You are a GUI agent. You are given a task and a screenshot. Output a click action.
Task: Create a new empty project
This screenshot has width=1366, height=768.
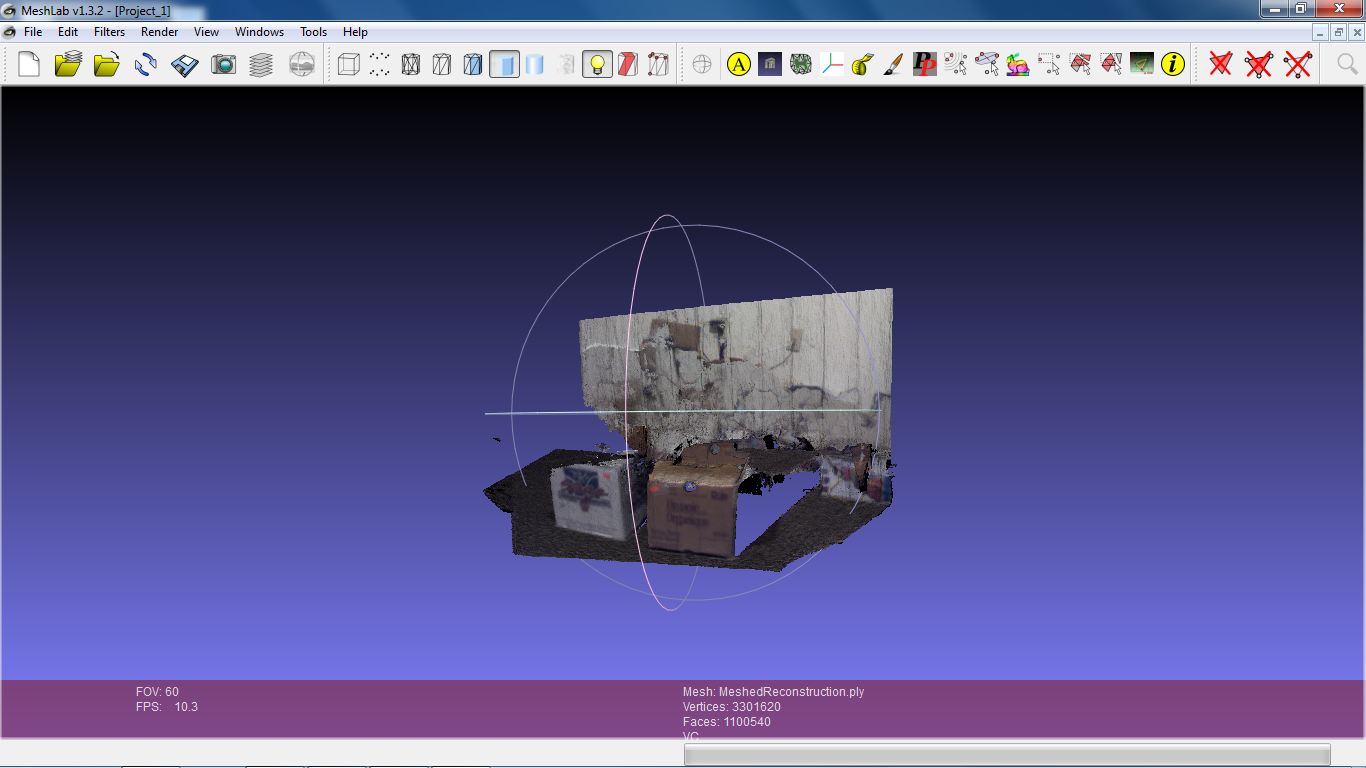29,65
